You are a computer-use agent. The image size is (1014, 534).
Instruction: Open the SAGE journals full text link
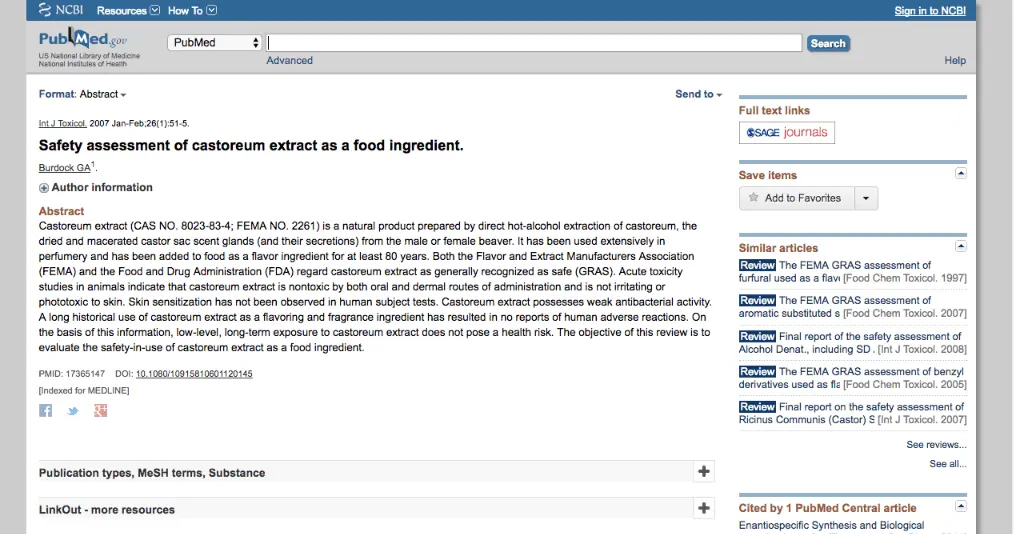tap(787, 133)
